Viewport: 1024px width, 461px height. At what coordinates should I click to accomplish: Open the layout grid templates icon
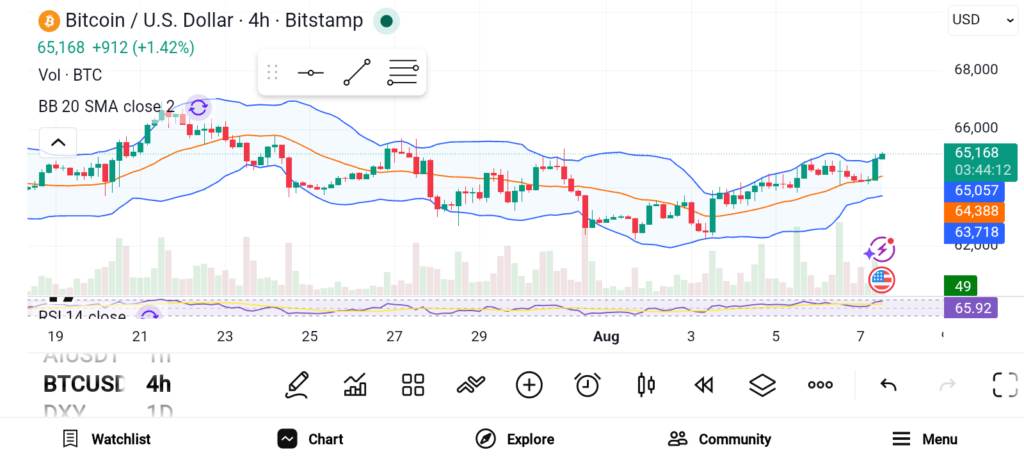coord(413,385)
